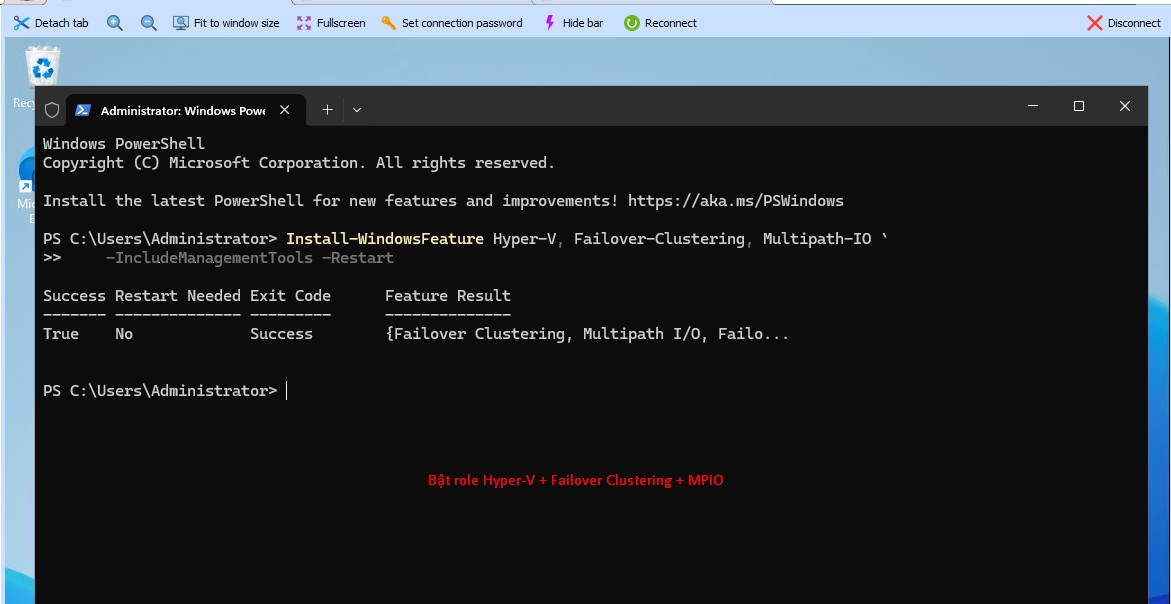
Task: Click at the active PowerShell prompt cursor
Action: [287, 390]
